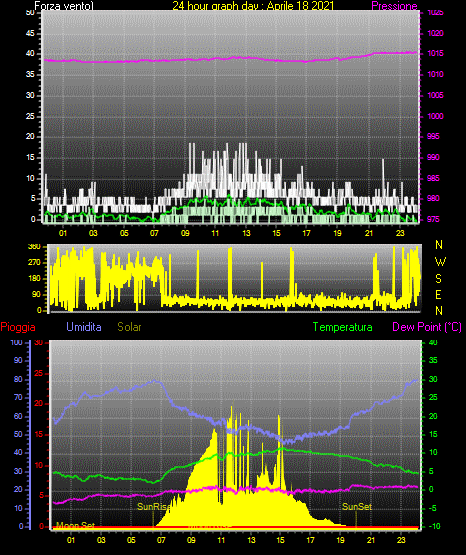Click the 'Solar' legend label
The image size is (466, 555).
129,327
